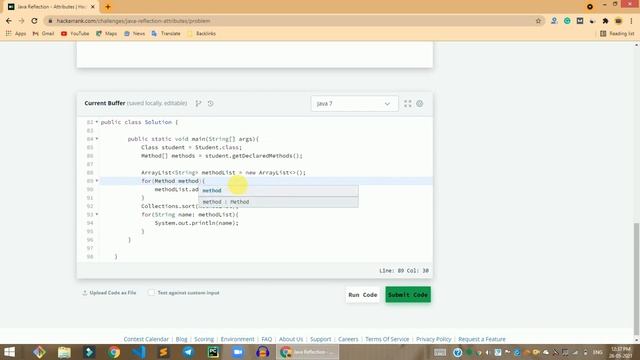Open the Java 7 language dropdown
This screenshot has height=360, width=640.
click(x=354, y=104)
